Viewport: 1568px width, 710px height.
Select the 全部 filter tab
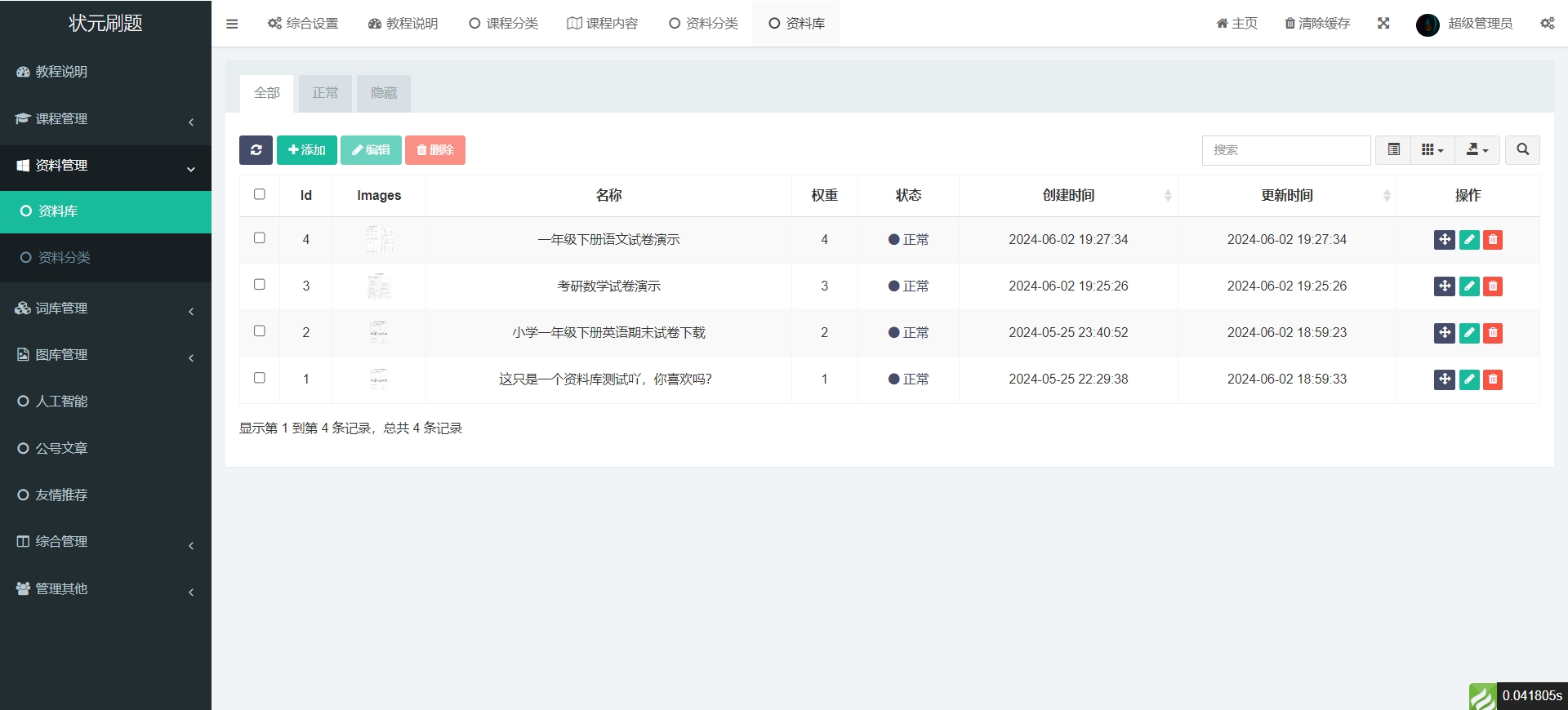point(267,94)
